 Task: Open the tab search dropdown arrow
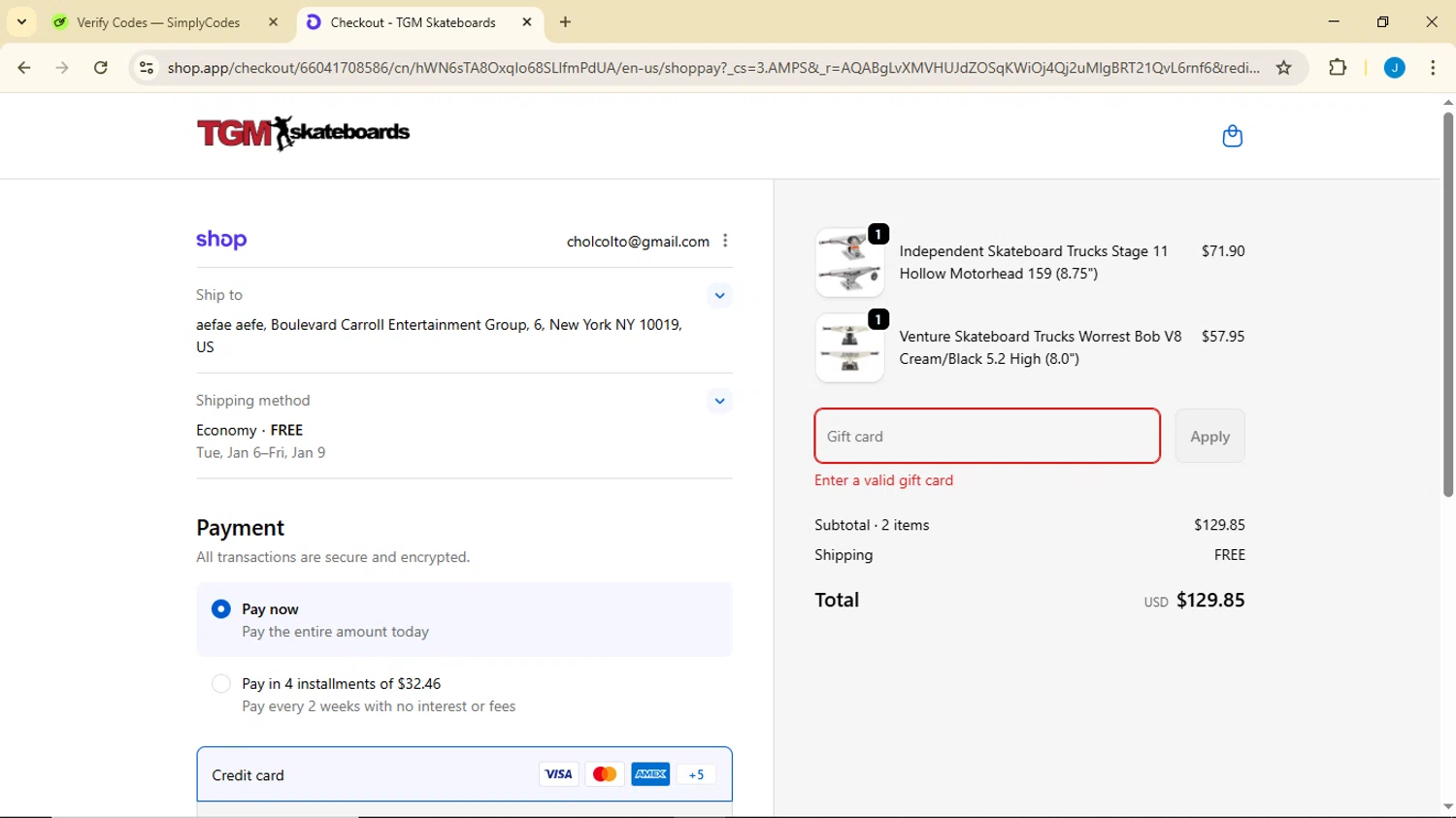click(x=21, y=21)
